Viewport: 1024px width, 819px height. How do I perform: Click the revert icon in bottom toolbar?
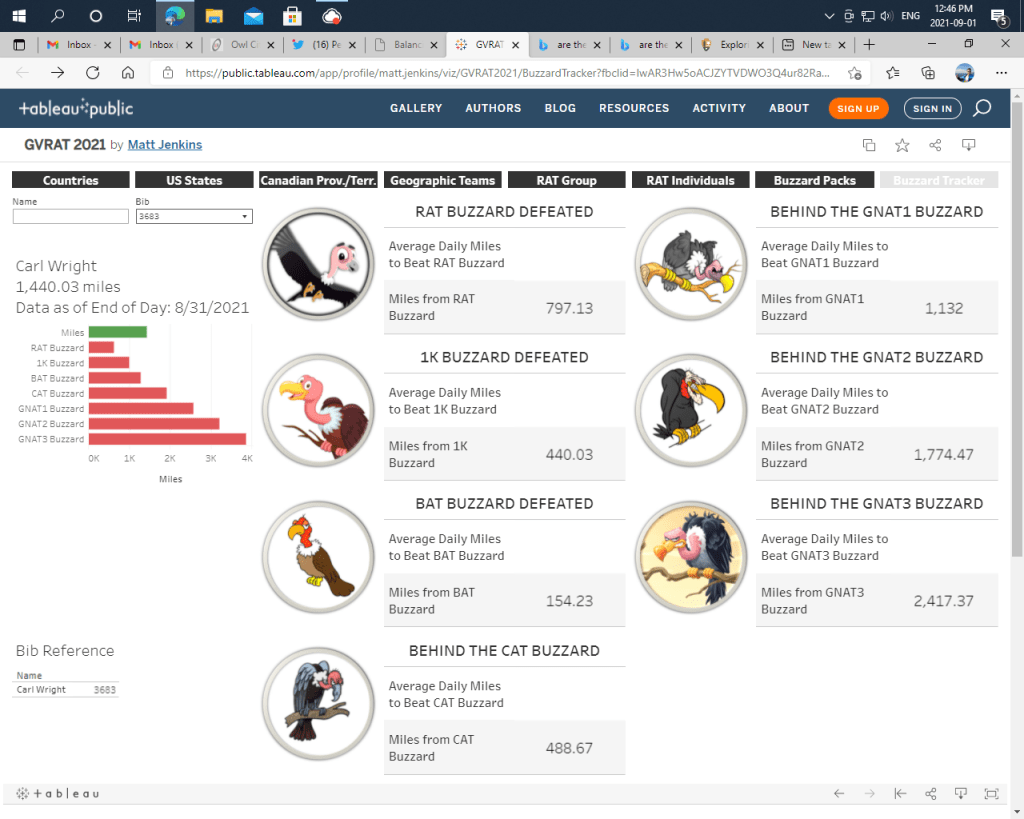(900, 793)
